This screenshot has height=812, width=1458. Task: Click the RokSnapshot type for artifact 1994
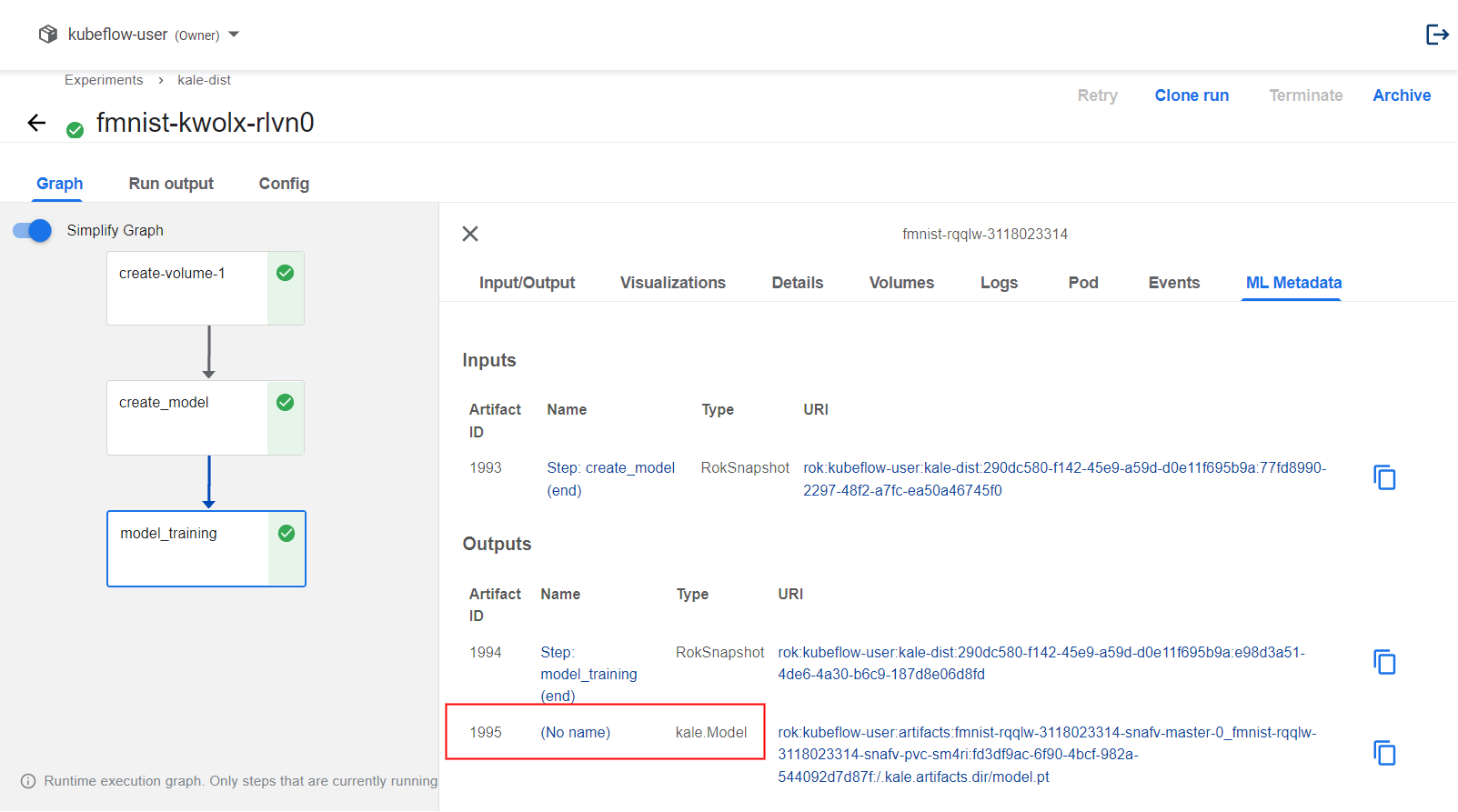pyautogui.click(x=719, y=653)
